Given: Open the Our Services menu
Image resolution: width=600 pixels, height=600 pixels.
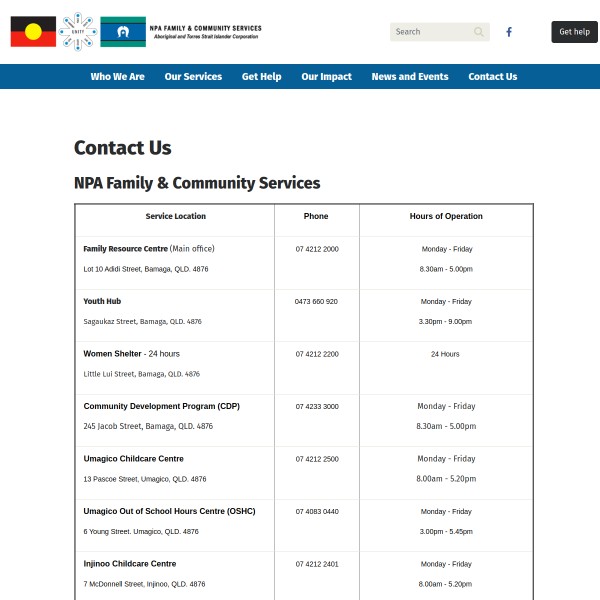Looking at the screenshot, I should click(x=193, y=77).
